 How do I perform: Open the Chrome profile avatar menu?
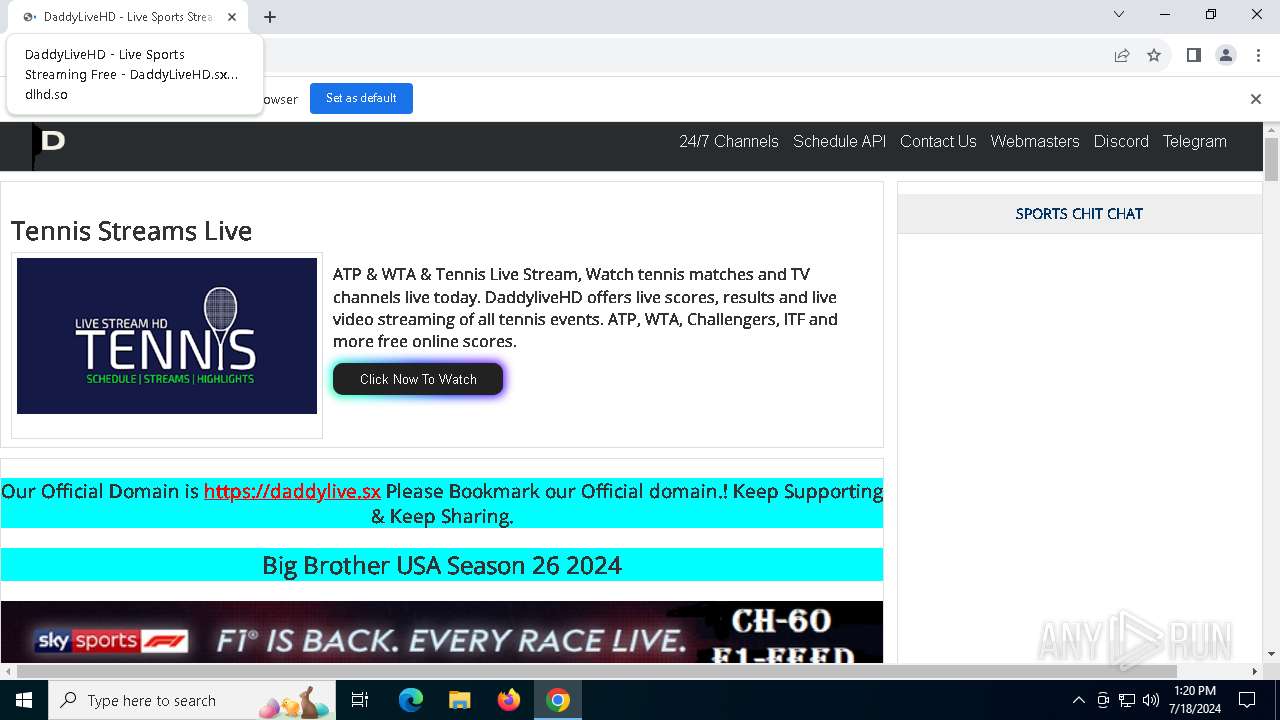click(1226, 55)
